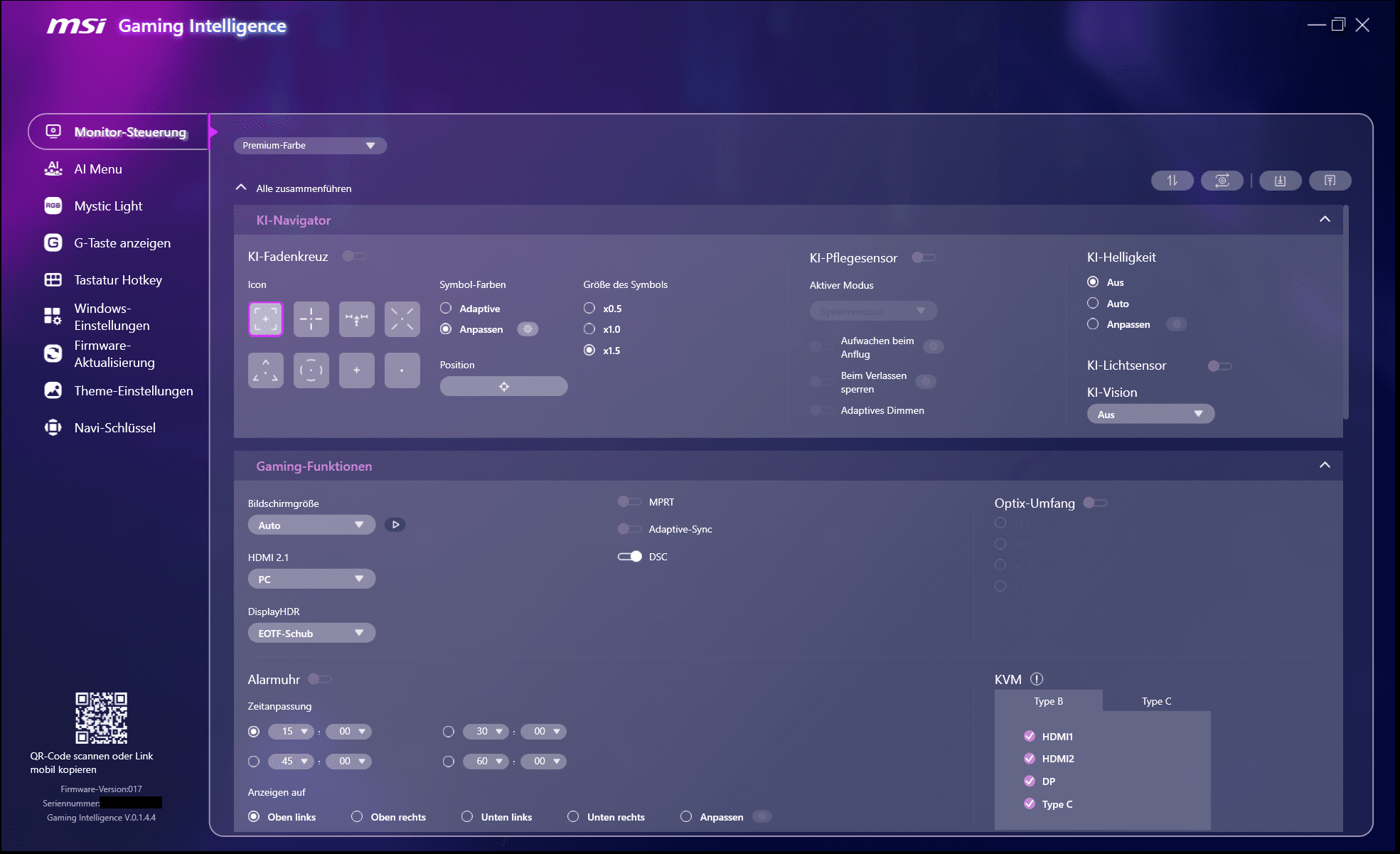This screenshot has width=1400, height=854.
Task: Switch to the Type C KVM tab
Action: (1156, 701)
